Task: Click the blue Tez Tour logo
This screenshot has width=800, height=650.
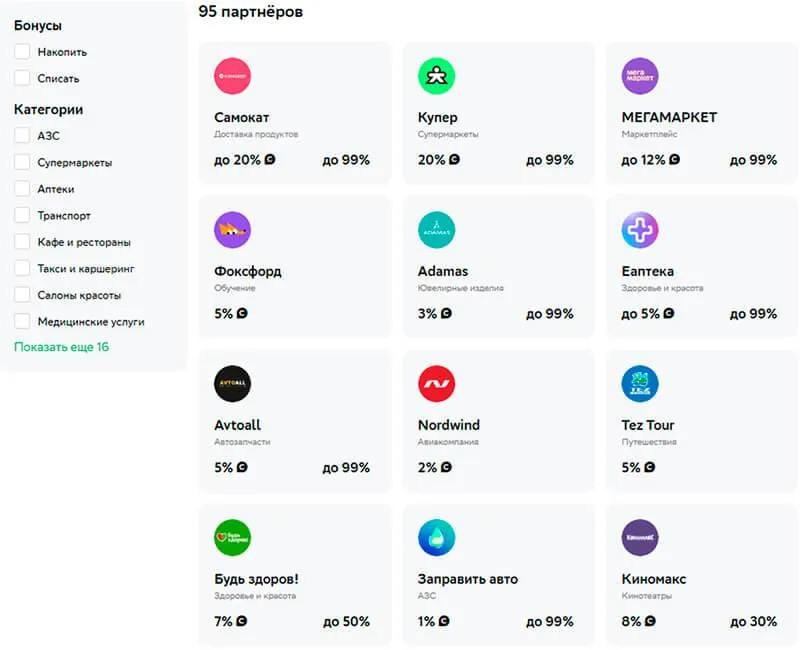Action: click(640, 384)
